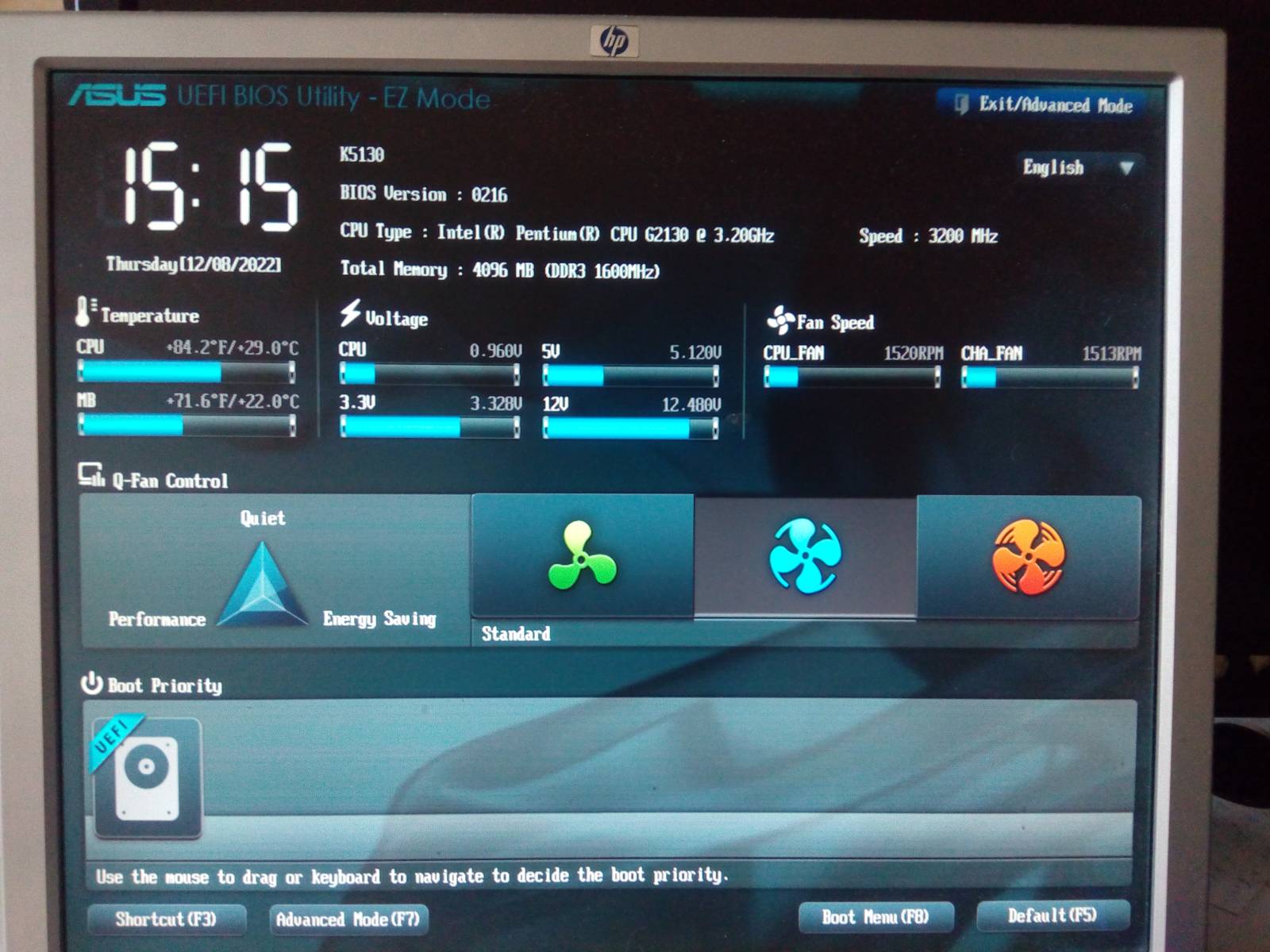
Task: Click the boot priority hint text
Action: (x=412, y=876)
